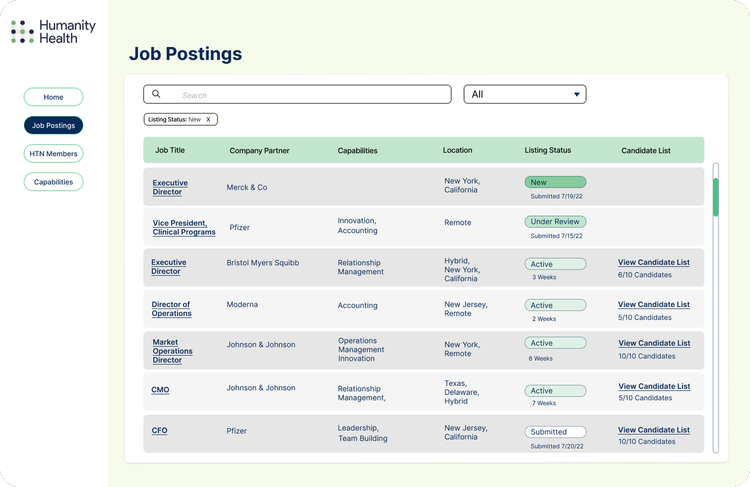Viewport: 750px width, 487px height.
Task: Open Merck & Co Executive Director posting
Action: [x=170, y=188]
